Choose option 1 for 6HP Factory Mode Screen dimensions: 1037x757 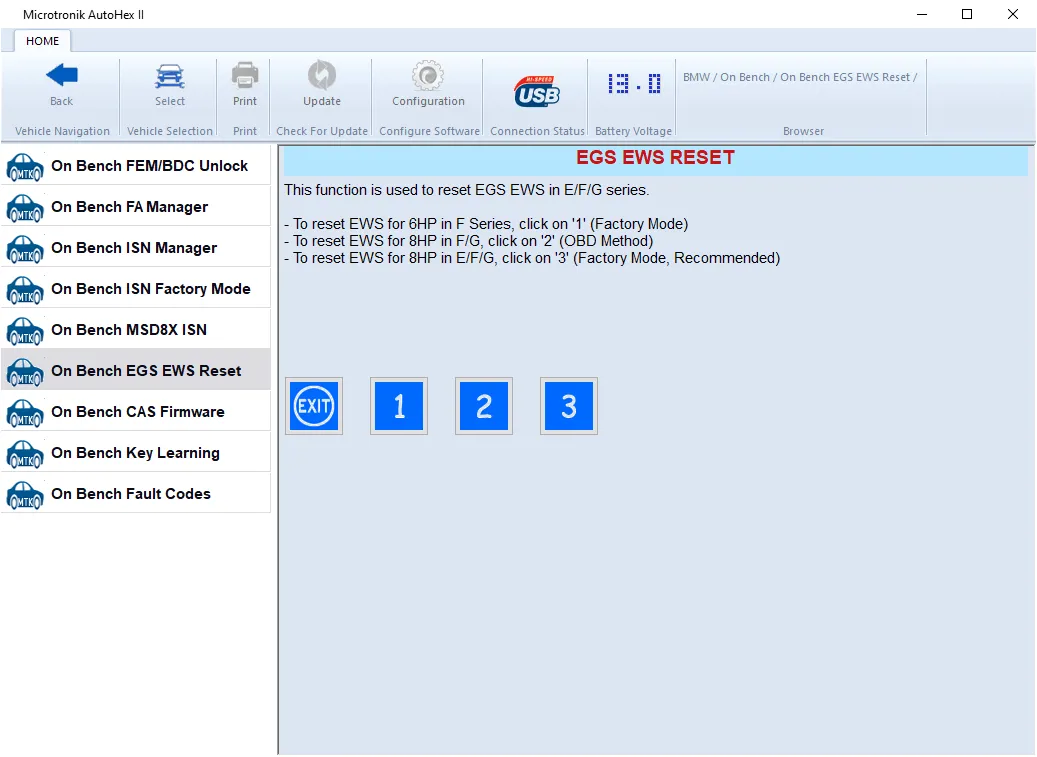[x=399, y=406]
